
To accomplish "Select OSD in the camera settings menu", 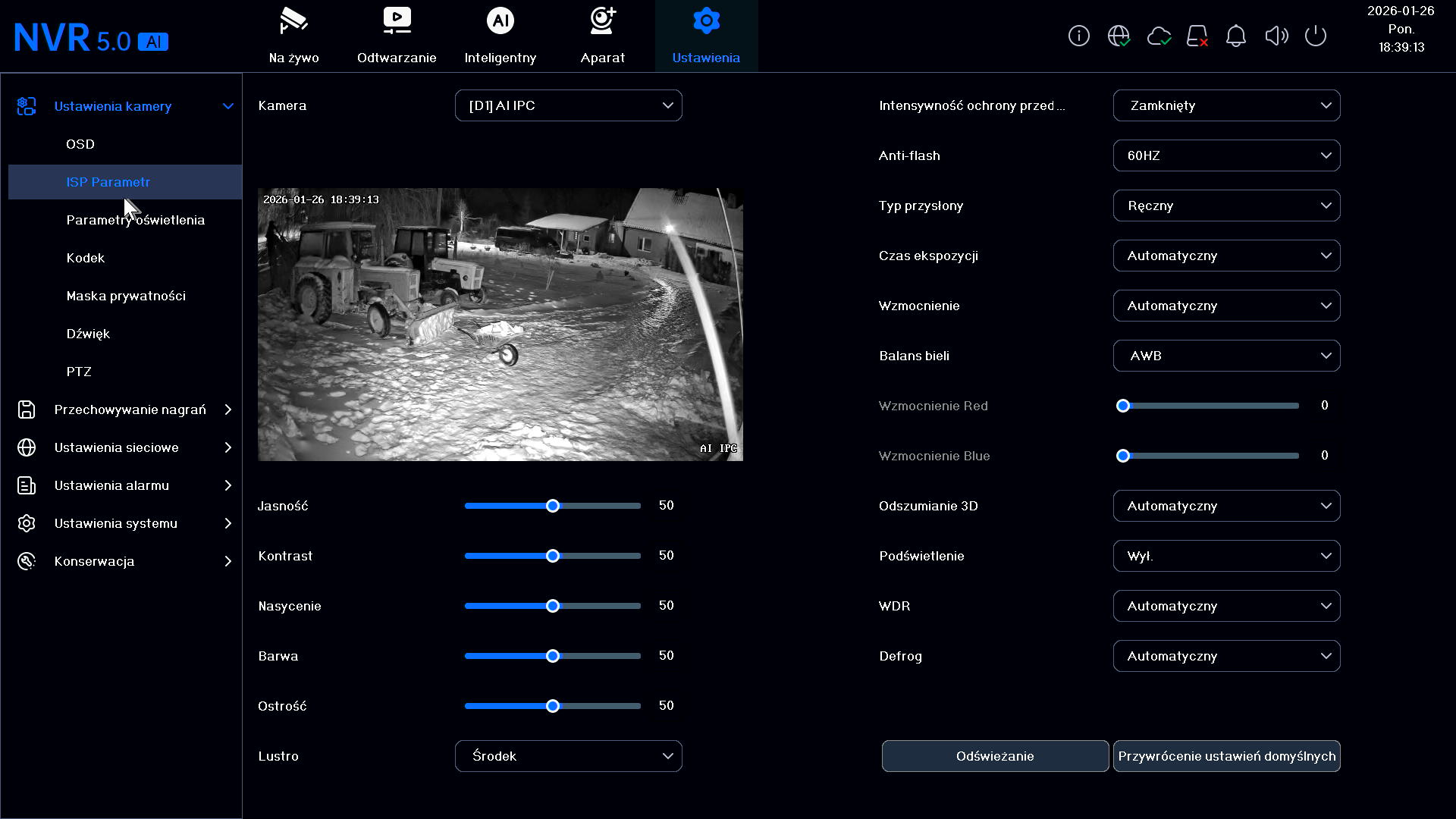I will [80, 144].
